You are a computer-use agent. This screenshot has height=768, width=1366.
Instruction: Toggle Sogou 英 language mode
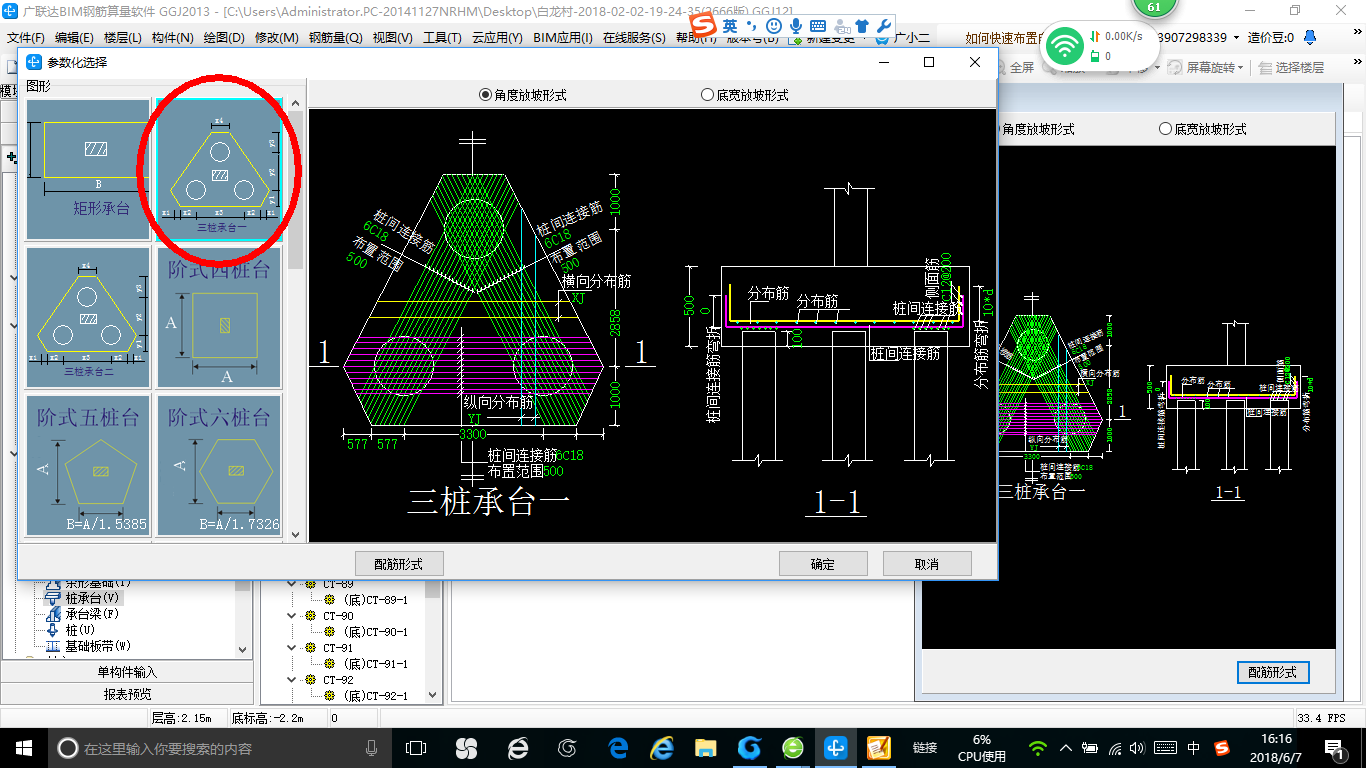coord(732,25)
